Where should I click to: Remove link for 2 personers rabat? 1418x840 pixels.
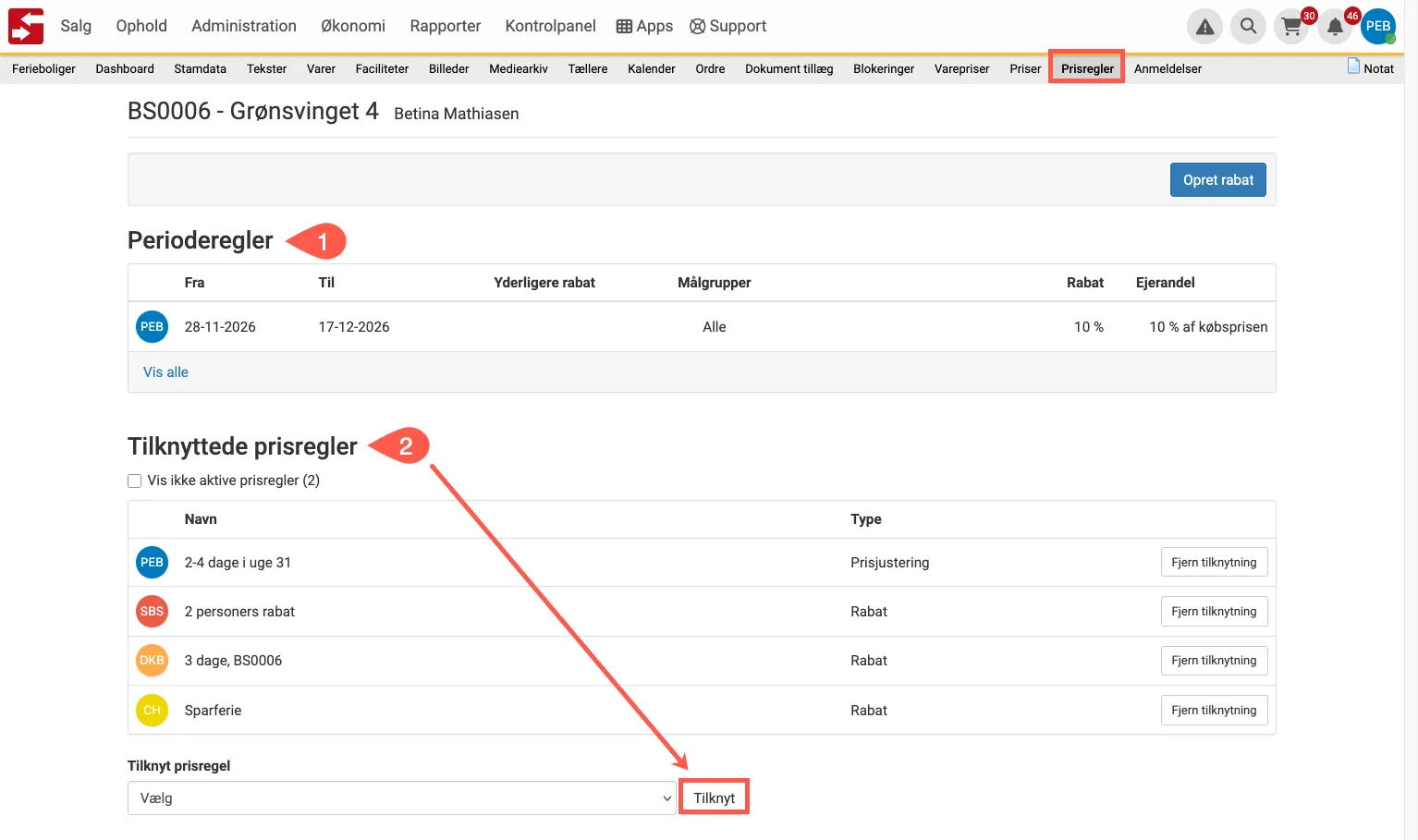(x=1214, y=612)
